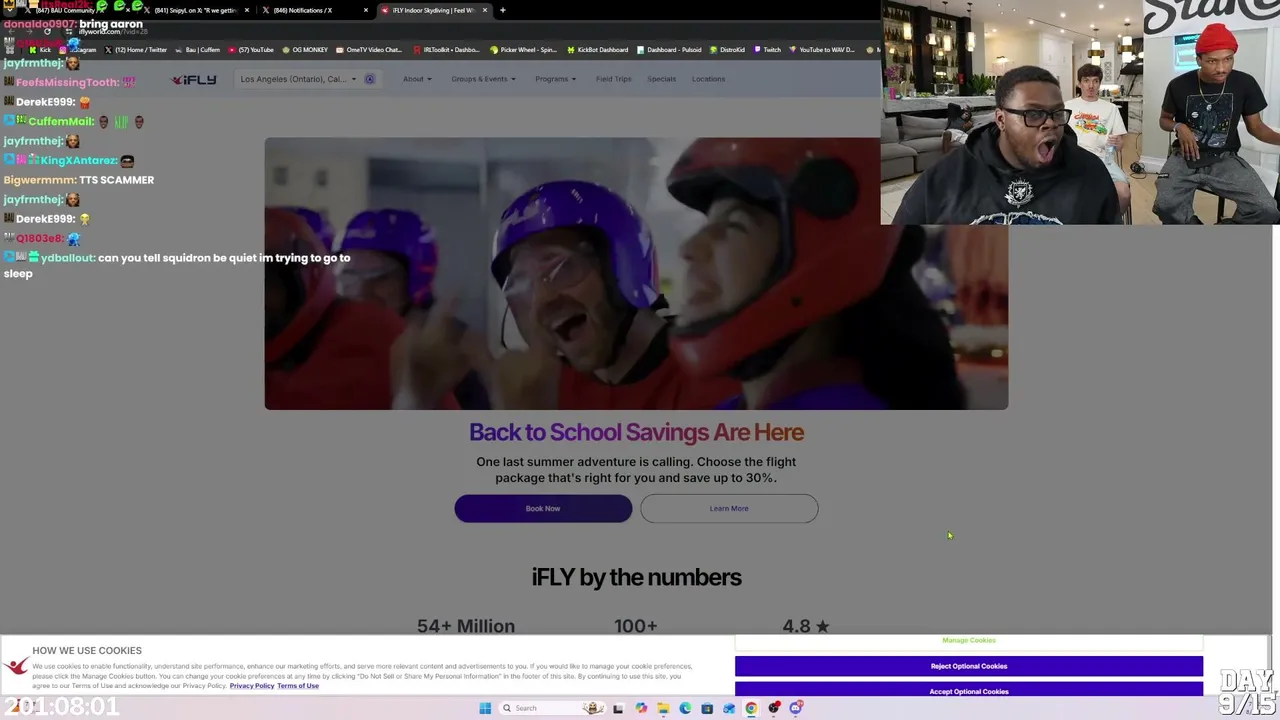Open the Home / Twitter bookmark
The height and width of the screenshot is (720, 1280).
[x=136, y=50]
